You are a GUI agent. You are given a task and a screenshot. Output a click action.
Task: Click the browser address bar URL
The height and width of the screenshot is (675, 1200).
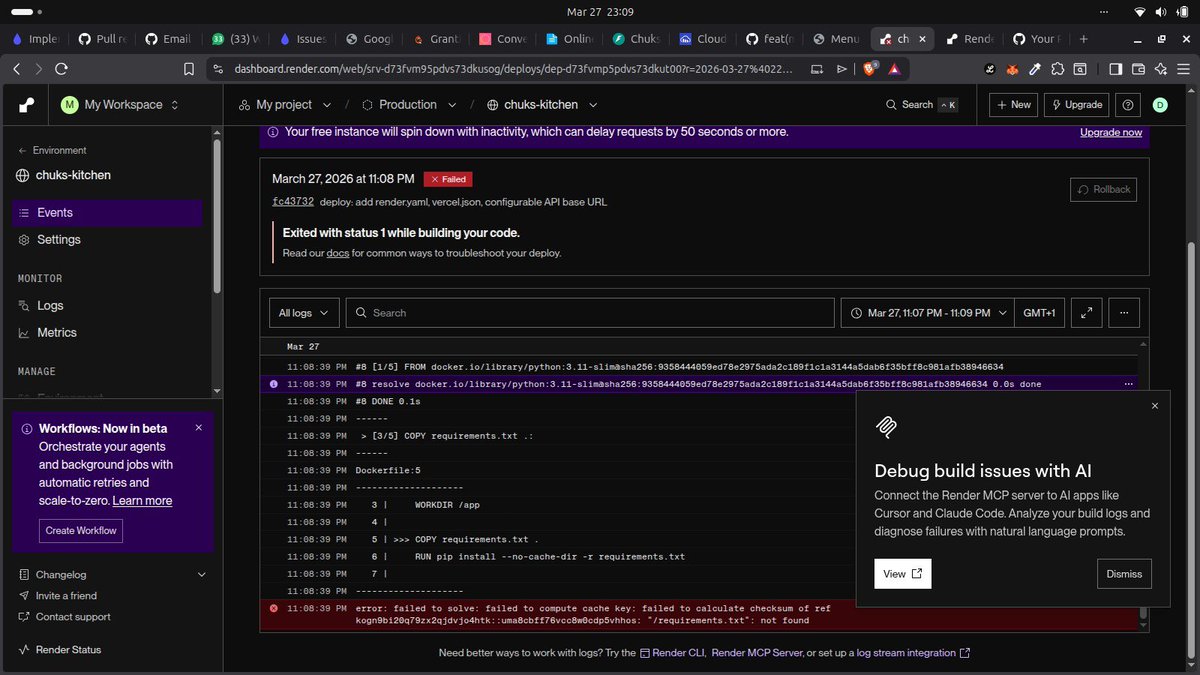pos(514,69)
